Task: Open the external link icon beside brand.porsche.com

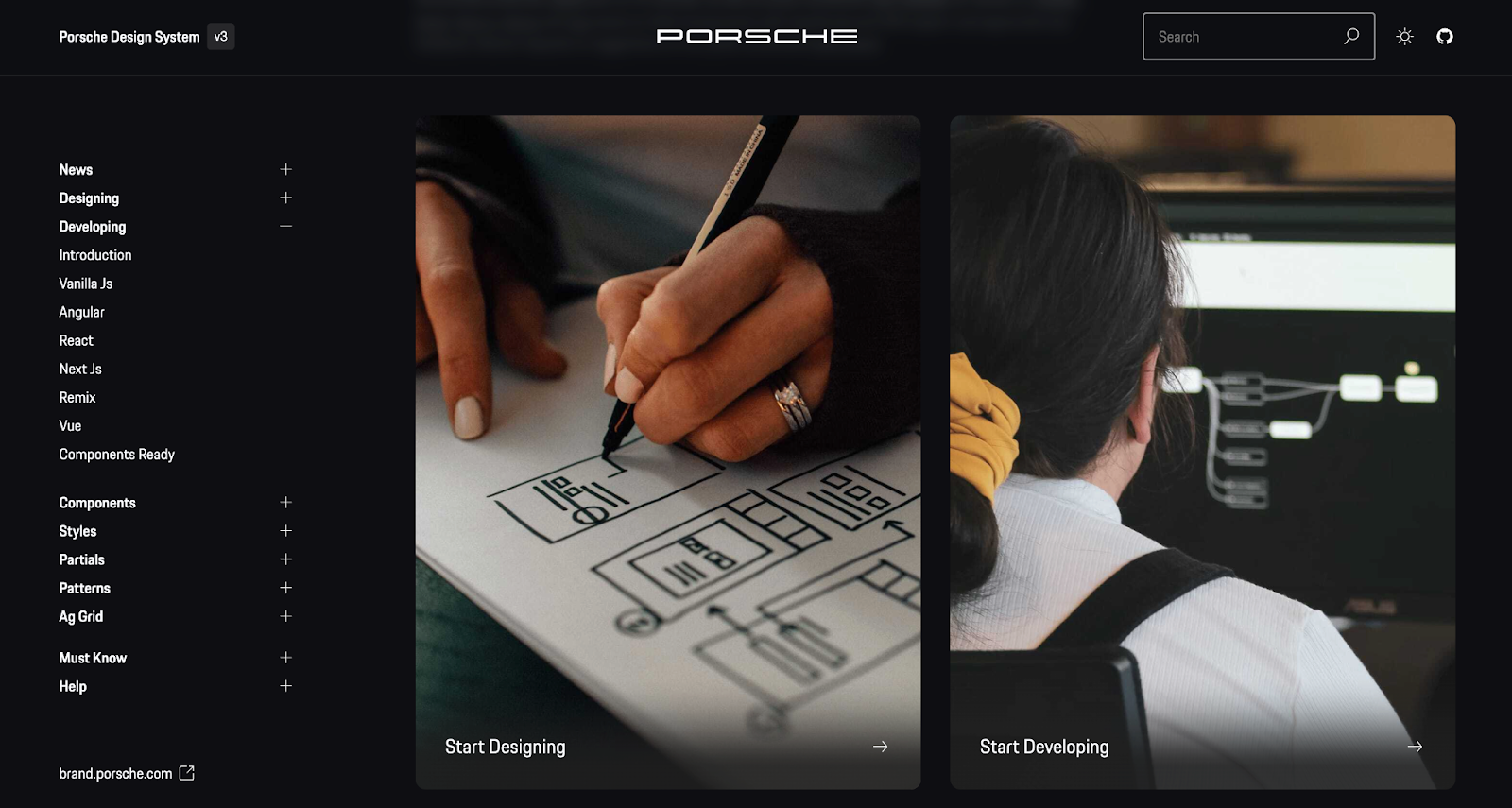Action: (187, 773)
